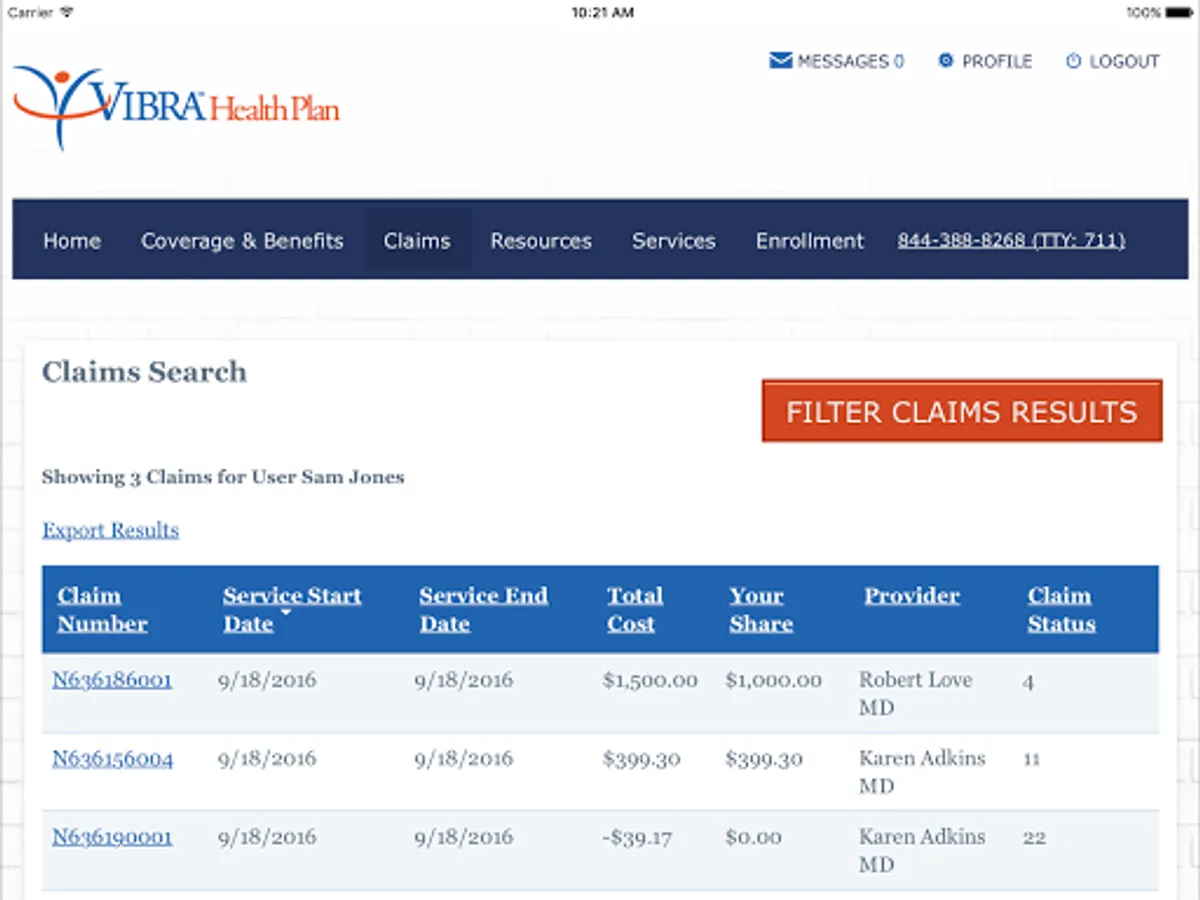Open claim N636156004
The image size is (1200, 900).
click(x=112, y=759)
